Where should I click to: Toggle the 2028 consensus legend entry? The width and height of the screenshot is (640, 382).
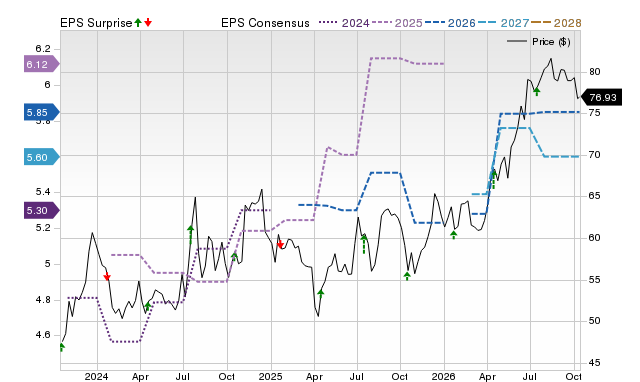pyautogui.click(x=556, y=23)
